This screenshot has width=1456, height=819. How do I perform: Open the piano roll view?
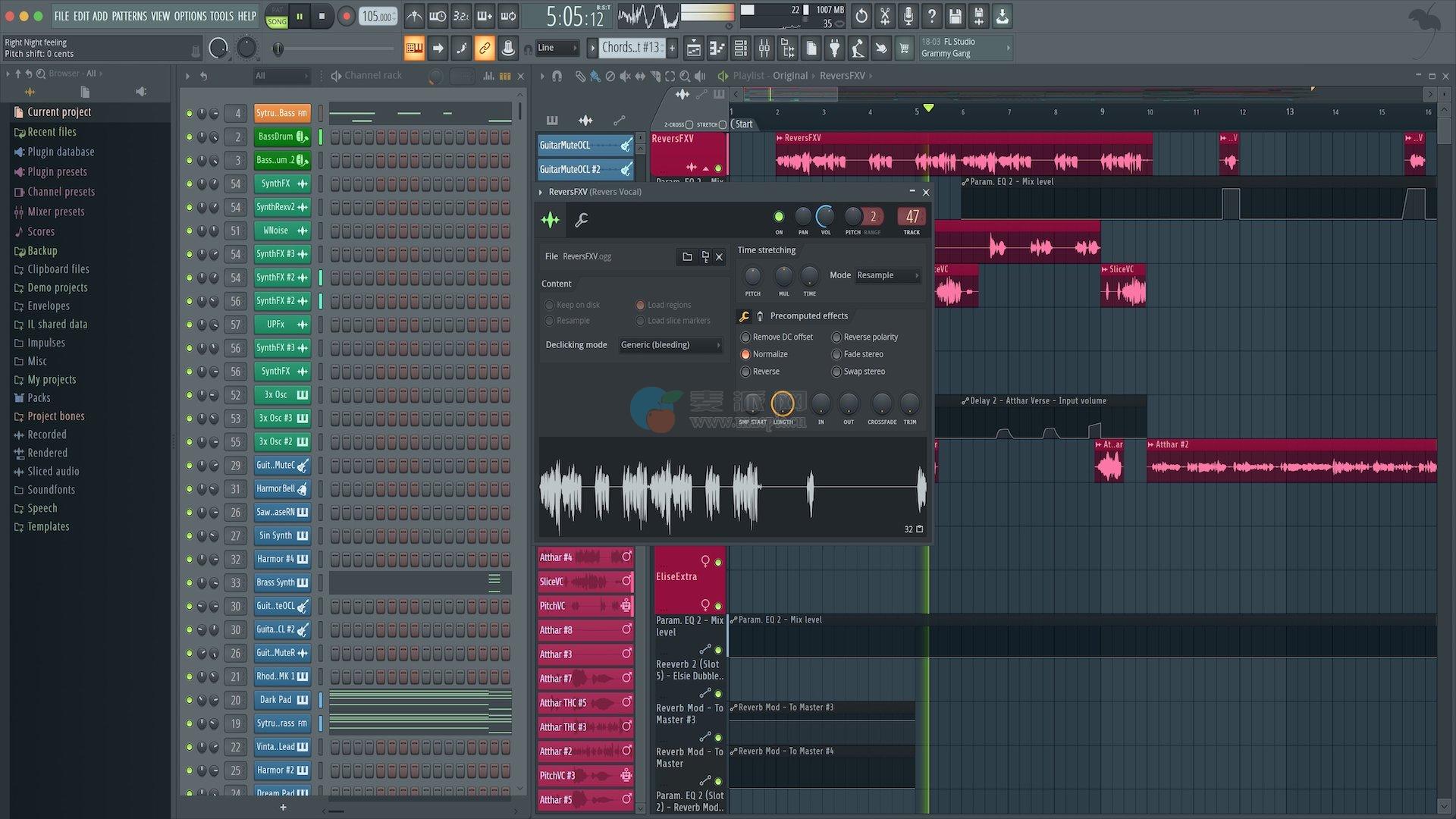[x=717, y=49]
